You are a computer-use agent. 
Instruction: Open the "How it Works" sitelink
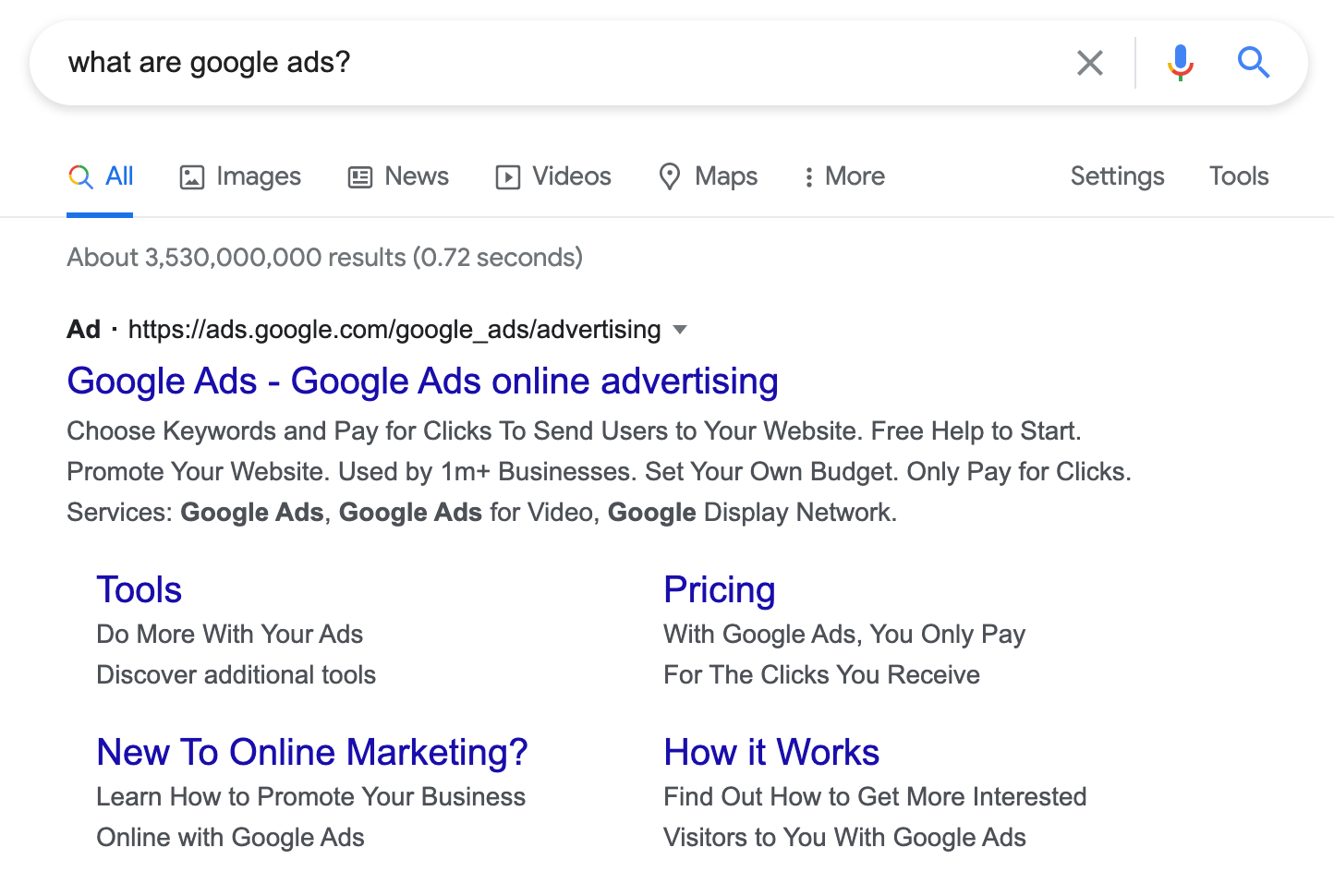[770, 752]
